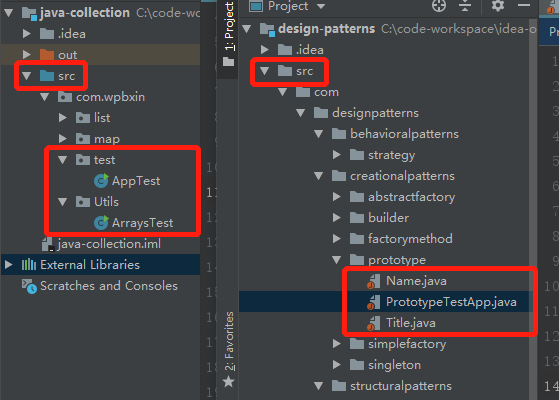The height and width of the screenshot is (400, 559).
Task: Open the 2: Favorites side tab
Action: (229, 349)
